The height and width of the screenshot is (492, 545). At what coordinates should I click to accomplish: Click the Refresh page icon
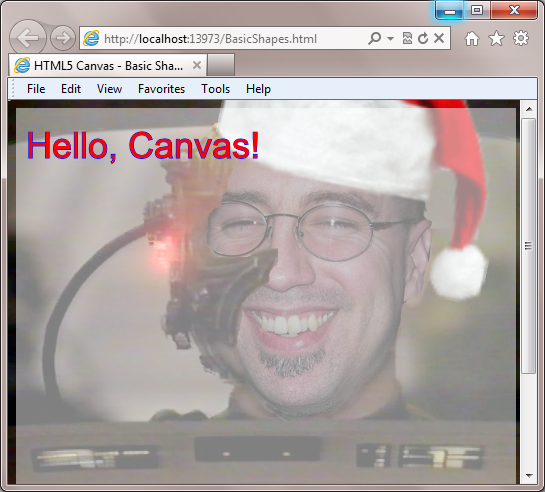[x=423, y=38]
